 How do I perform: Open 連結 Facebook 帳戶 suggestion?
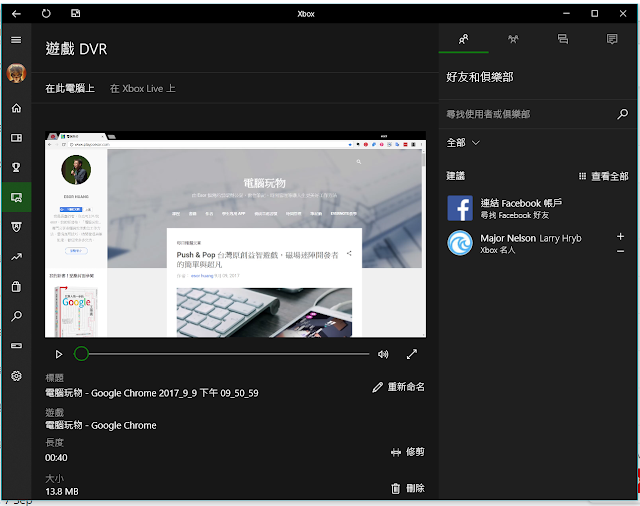[x=538, y=208]
